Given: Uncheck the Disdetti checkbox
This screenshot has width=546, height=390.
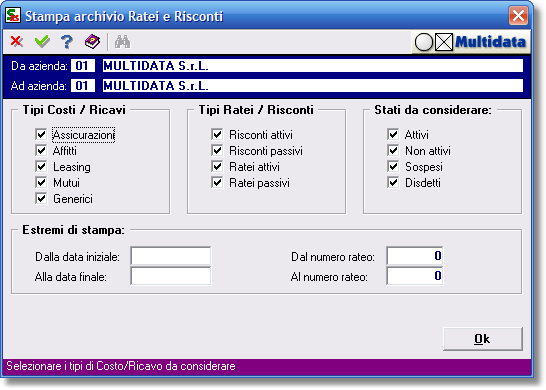Looking at the screenshot, I should pos(393,182).
